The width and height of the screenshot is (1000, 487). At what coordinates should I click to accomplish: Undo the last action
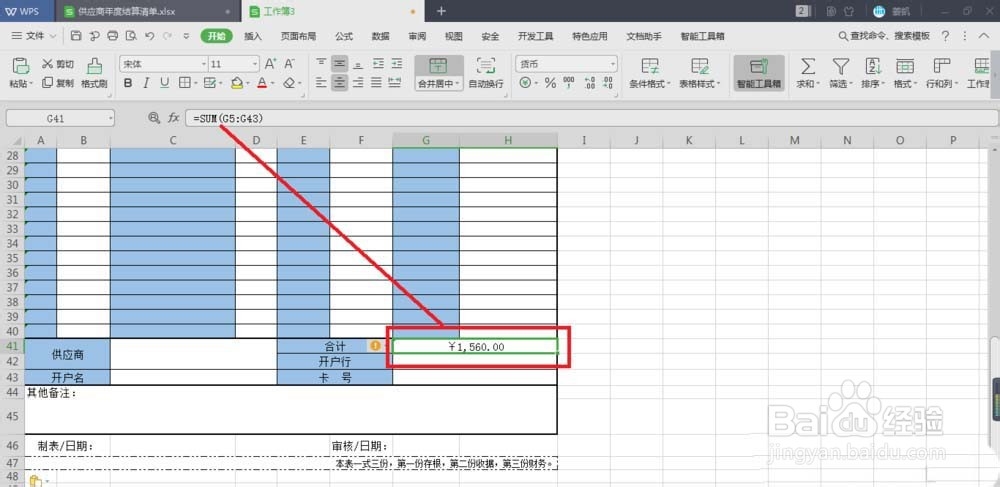[150, 36]
